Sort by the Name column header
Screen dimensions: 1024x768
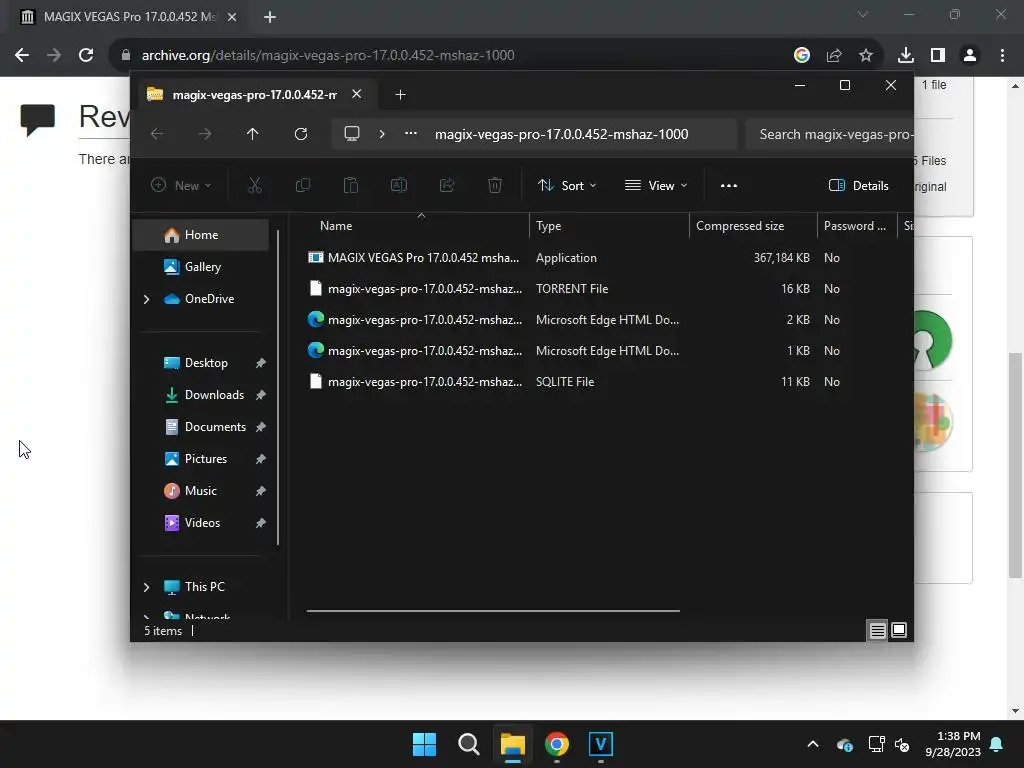418,226
